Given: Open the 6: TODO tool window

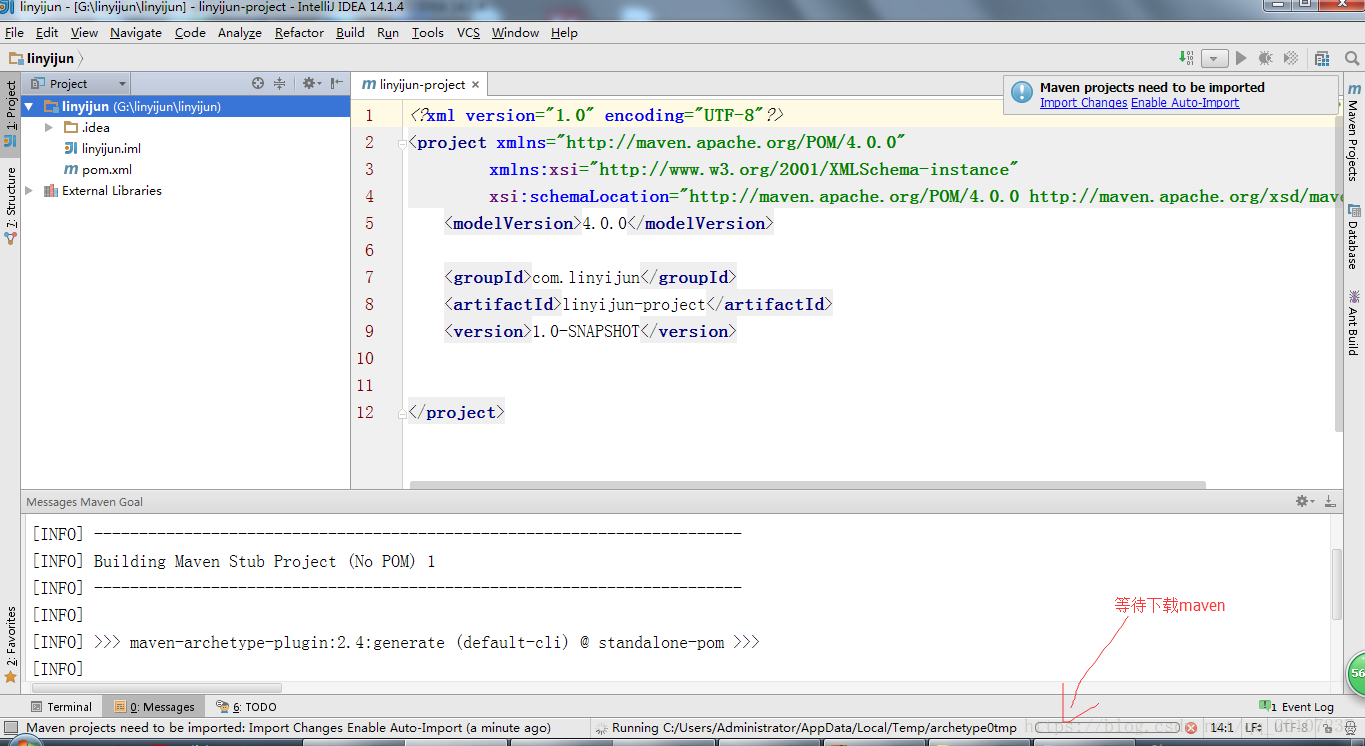Looking at the screenshot, I should [247, 707].
